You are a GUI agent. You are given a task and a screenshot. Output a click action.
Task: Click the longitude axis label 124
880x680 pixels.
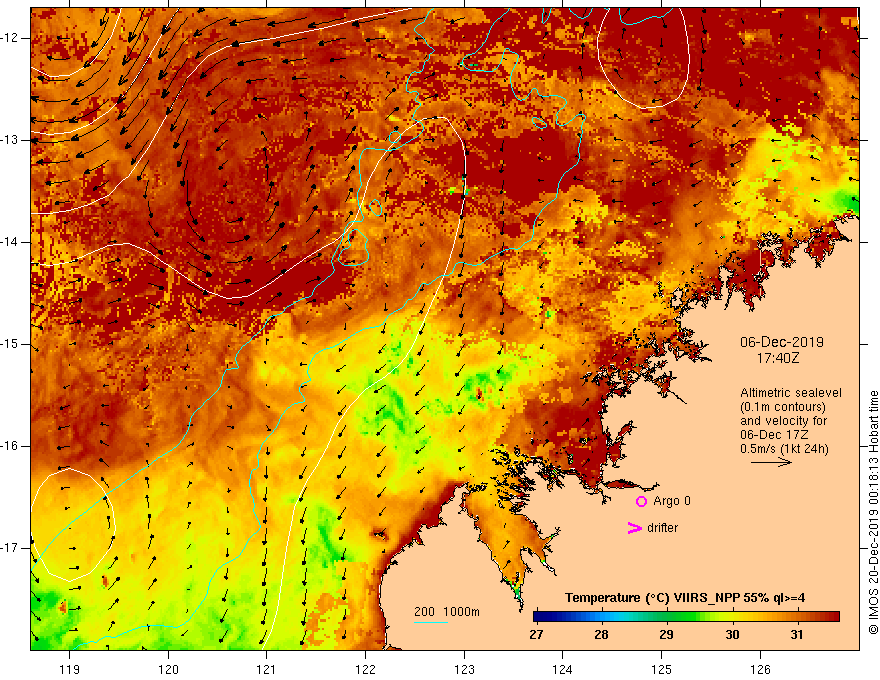point(563,669)
